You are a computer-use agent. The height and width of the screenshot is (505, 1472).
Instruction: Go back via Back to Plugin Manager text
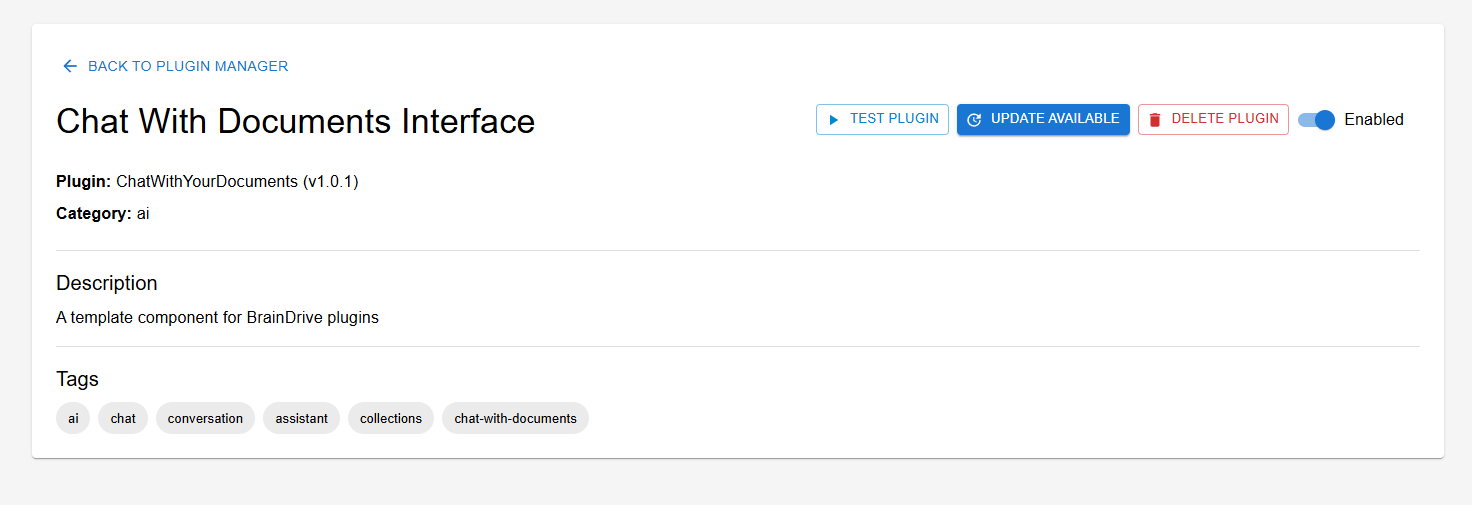188,66
